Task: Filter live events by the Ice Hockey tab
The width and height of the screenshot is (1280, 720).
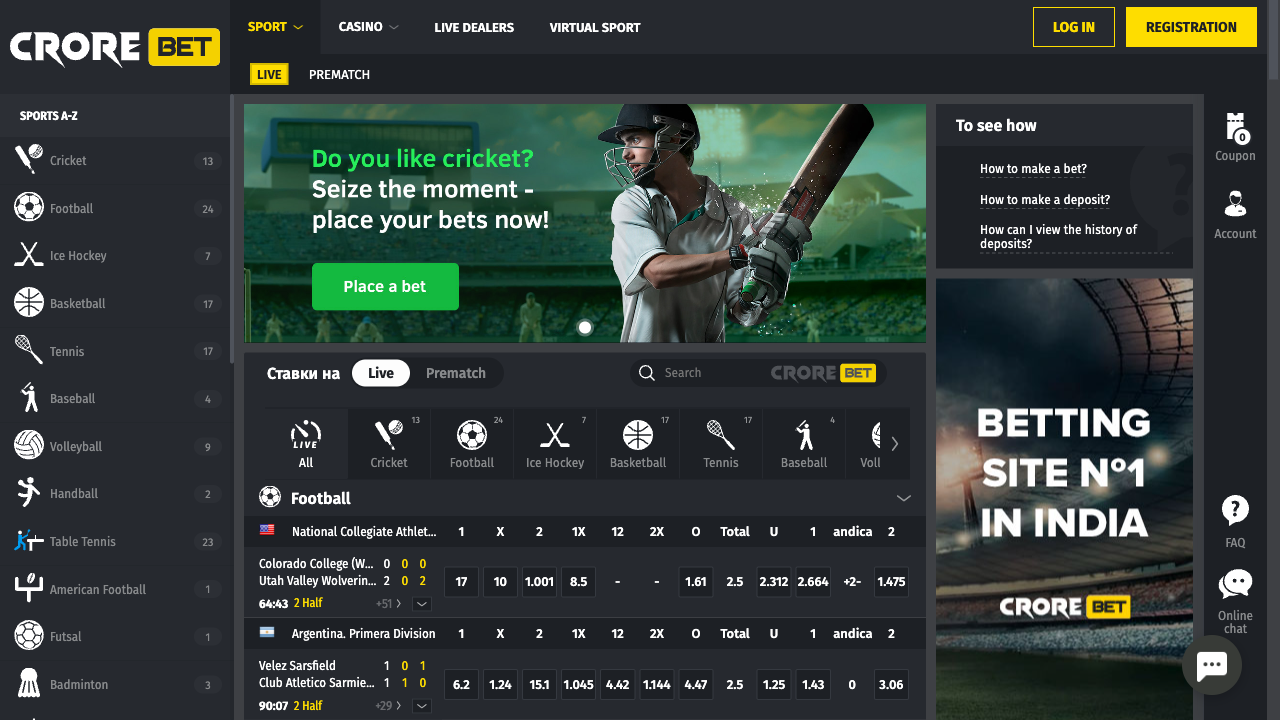Action: pyautogui.click(x=555, y=443)
